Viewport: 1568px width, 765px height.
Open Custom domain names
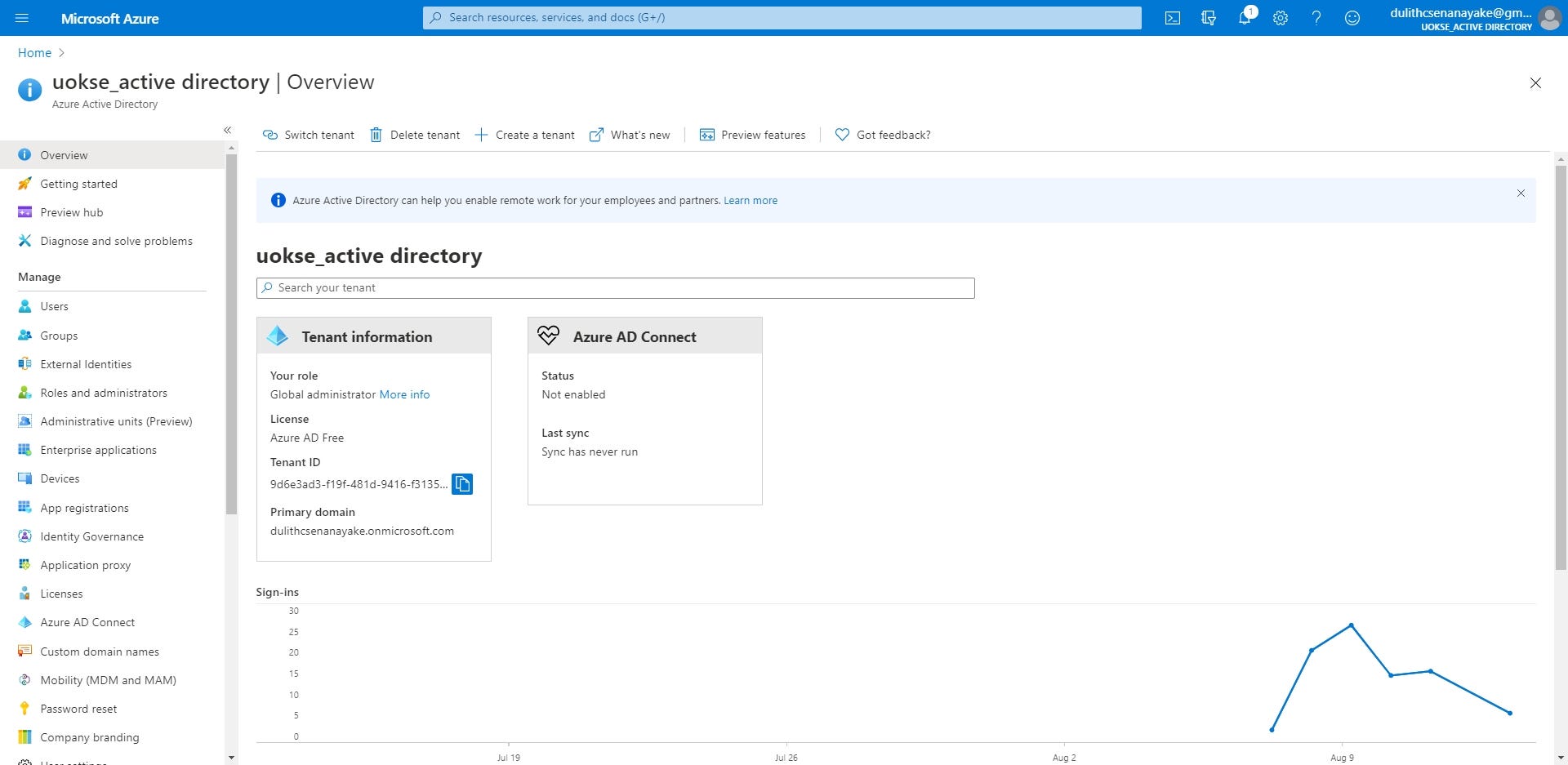[x=112, y=652]
